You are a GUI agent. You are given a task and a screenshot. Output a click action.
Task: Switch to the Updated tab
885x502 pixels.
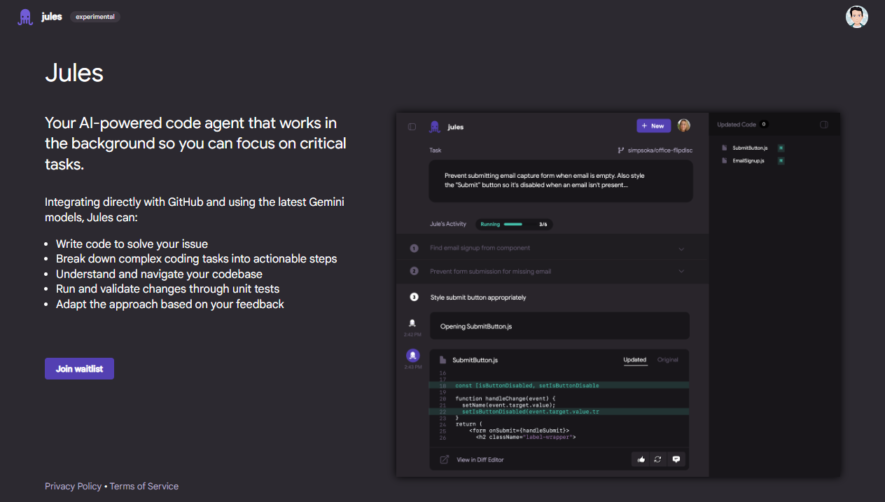(634, 360)
